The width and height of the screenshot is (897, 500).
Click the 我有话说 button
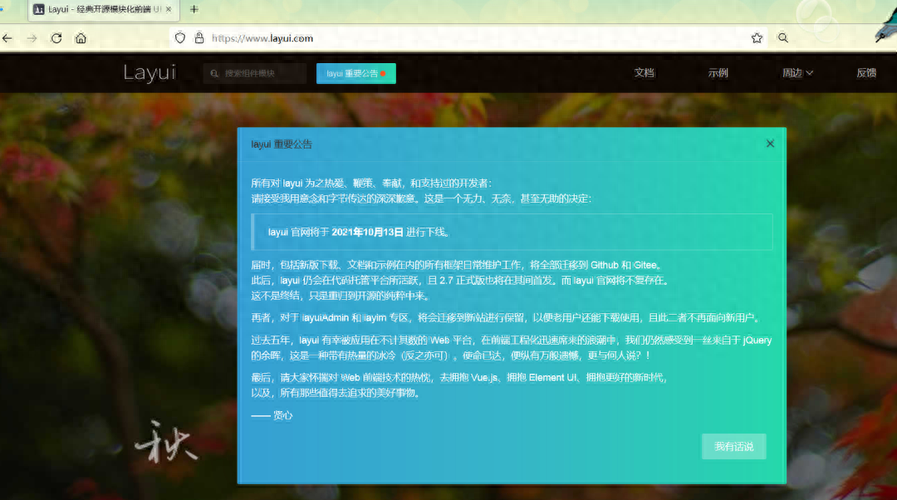(734, 446)
